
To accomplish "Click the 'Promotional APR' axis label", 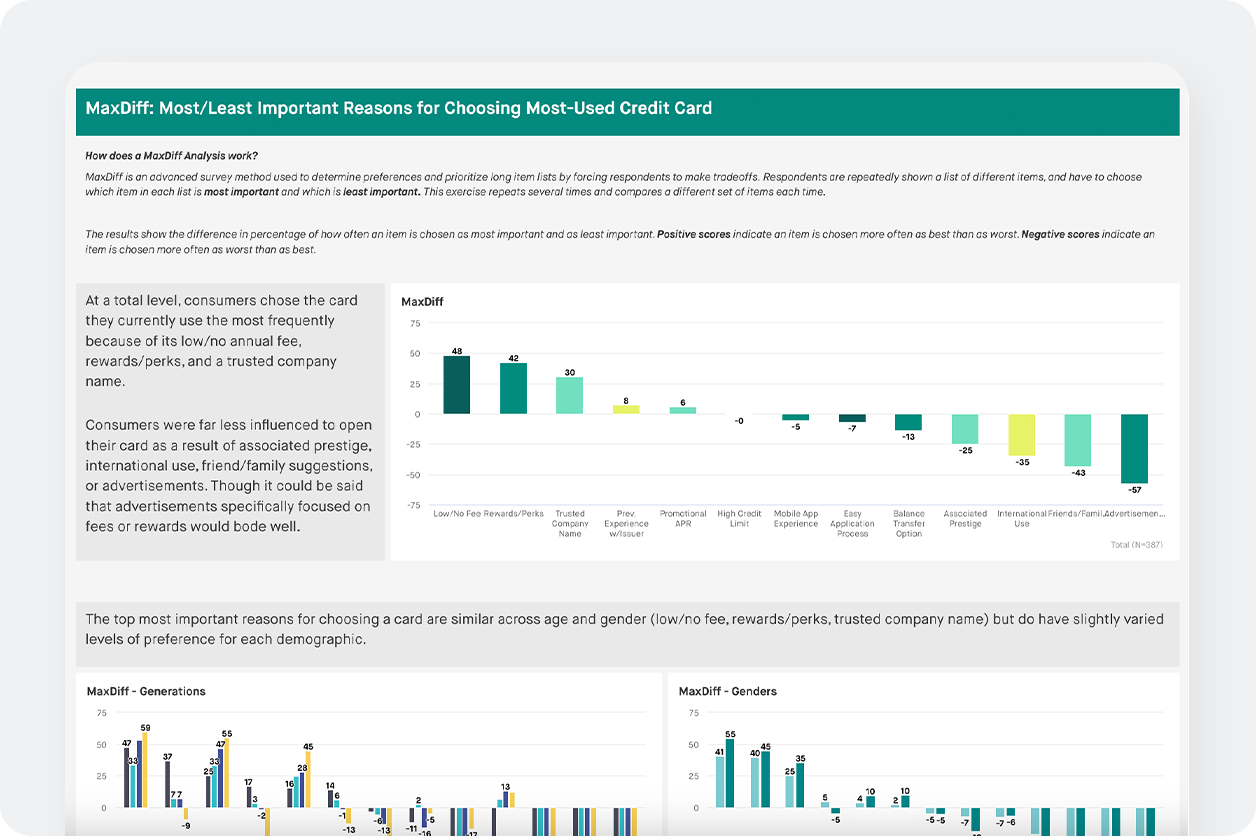I will pyautogui.click(x=683, y=519).
